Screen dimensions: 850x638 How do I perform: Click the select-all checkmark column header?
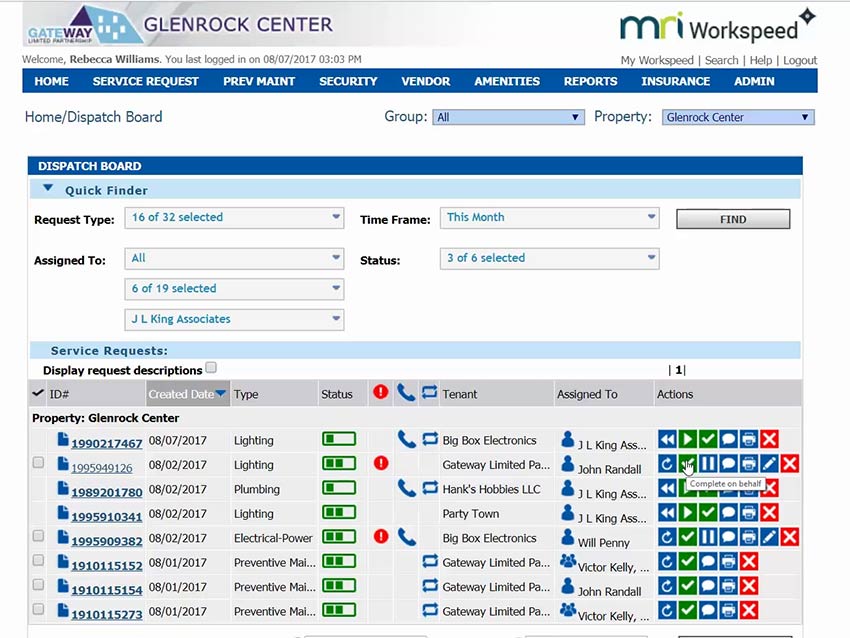coord(37,393)
